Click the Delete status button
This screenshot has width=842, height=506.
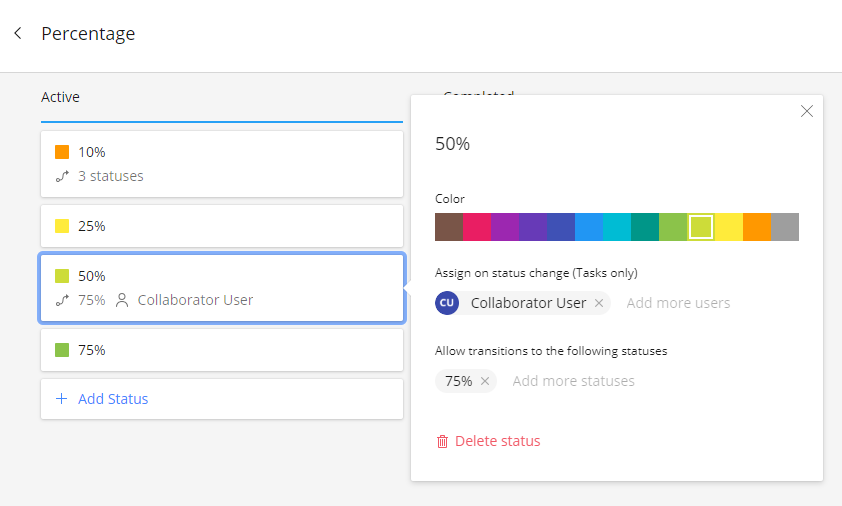[497, 441]
